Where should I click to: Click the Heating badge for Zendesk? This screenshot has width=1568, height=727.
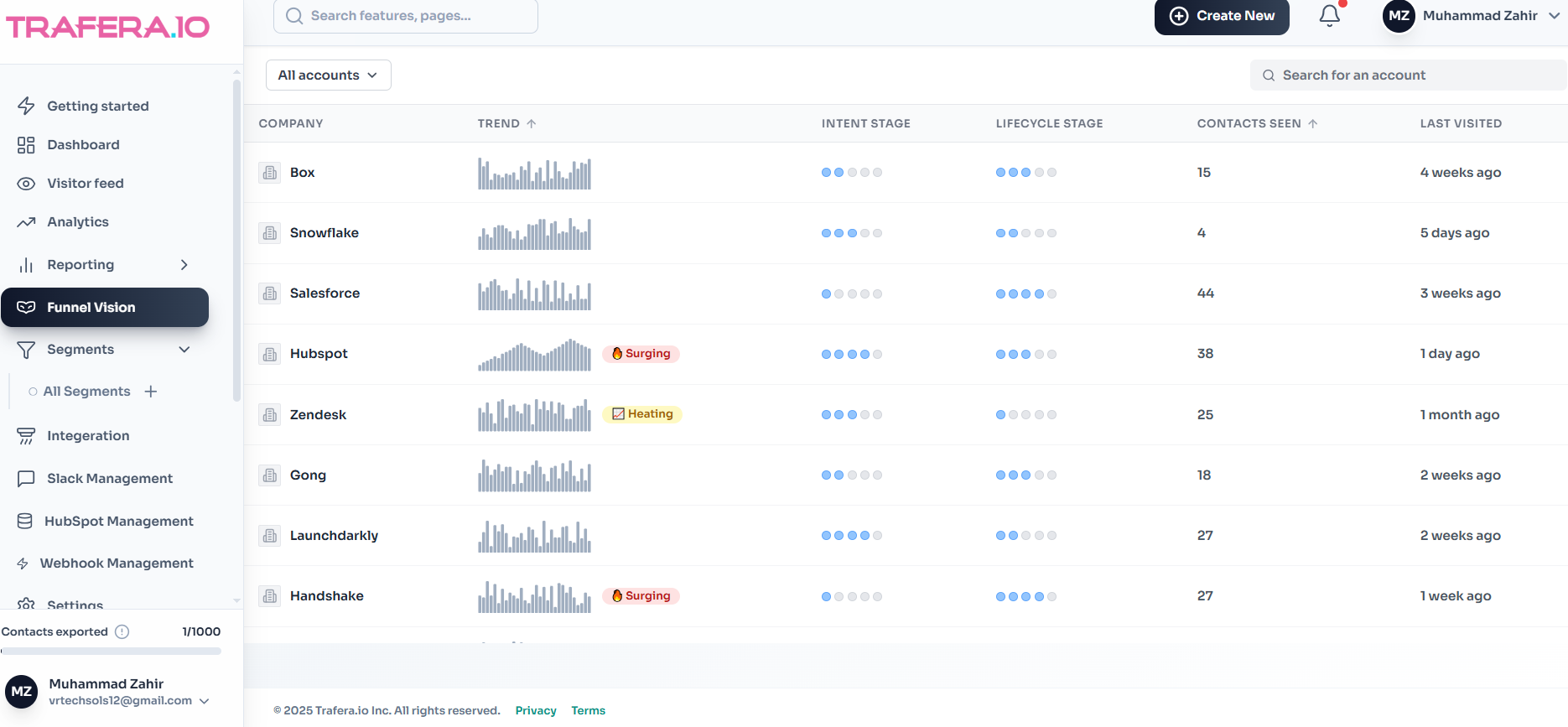(642, 414)
